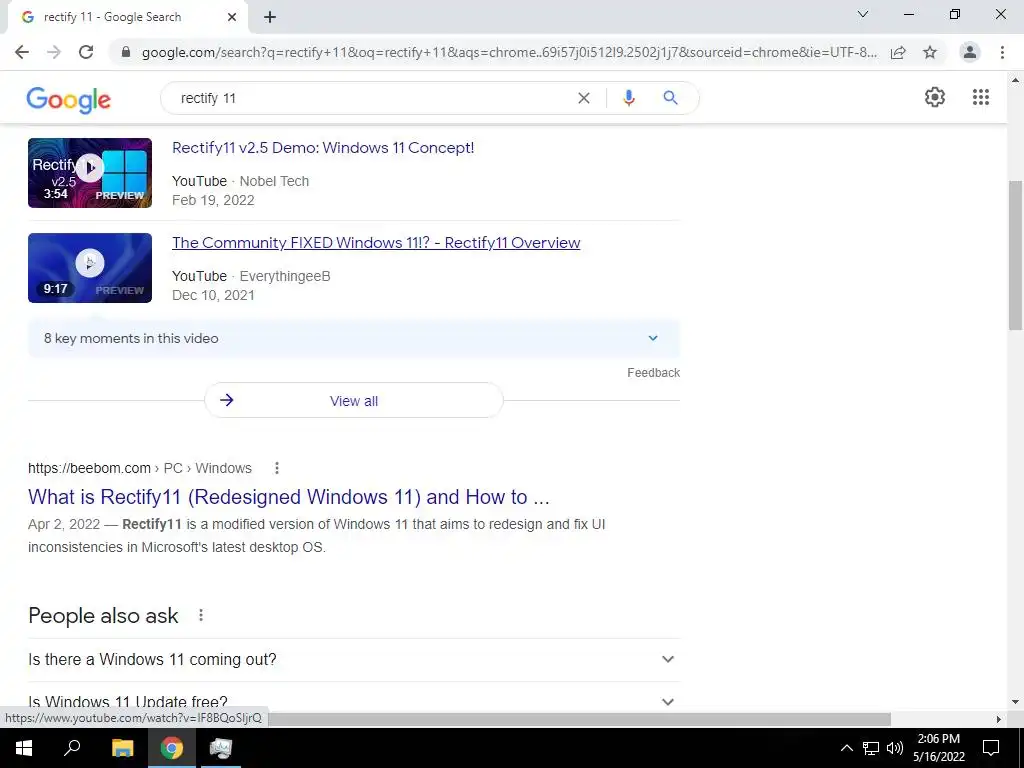The width and height of the screenshot is (1024, 768).
Task: Reload the page with the refresh icon
Action: (x=86, y=52)
